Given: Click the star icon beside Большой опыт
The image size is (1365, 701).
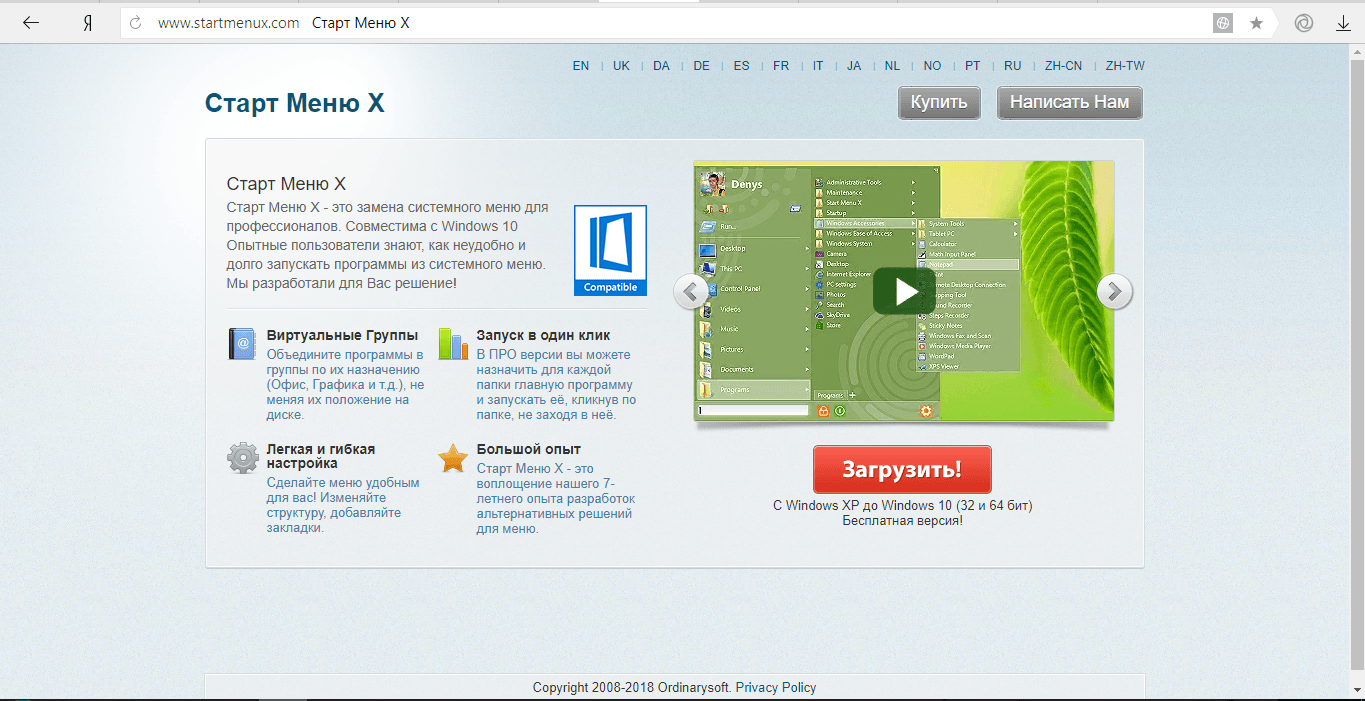Looking at the screenshot, I should [453, 458].
